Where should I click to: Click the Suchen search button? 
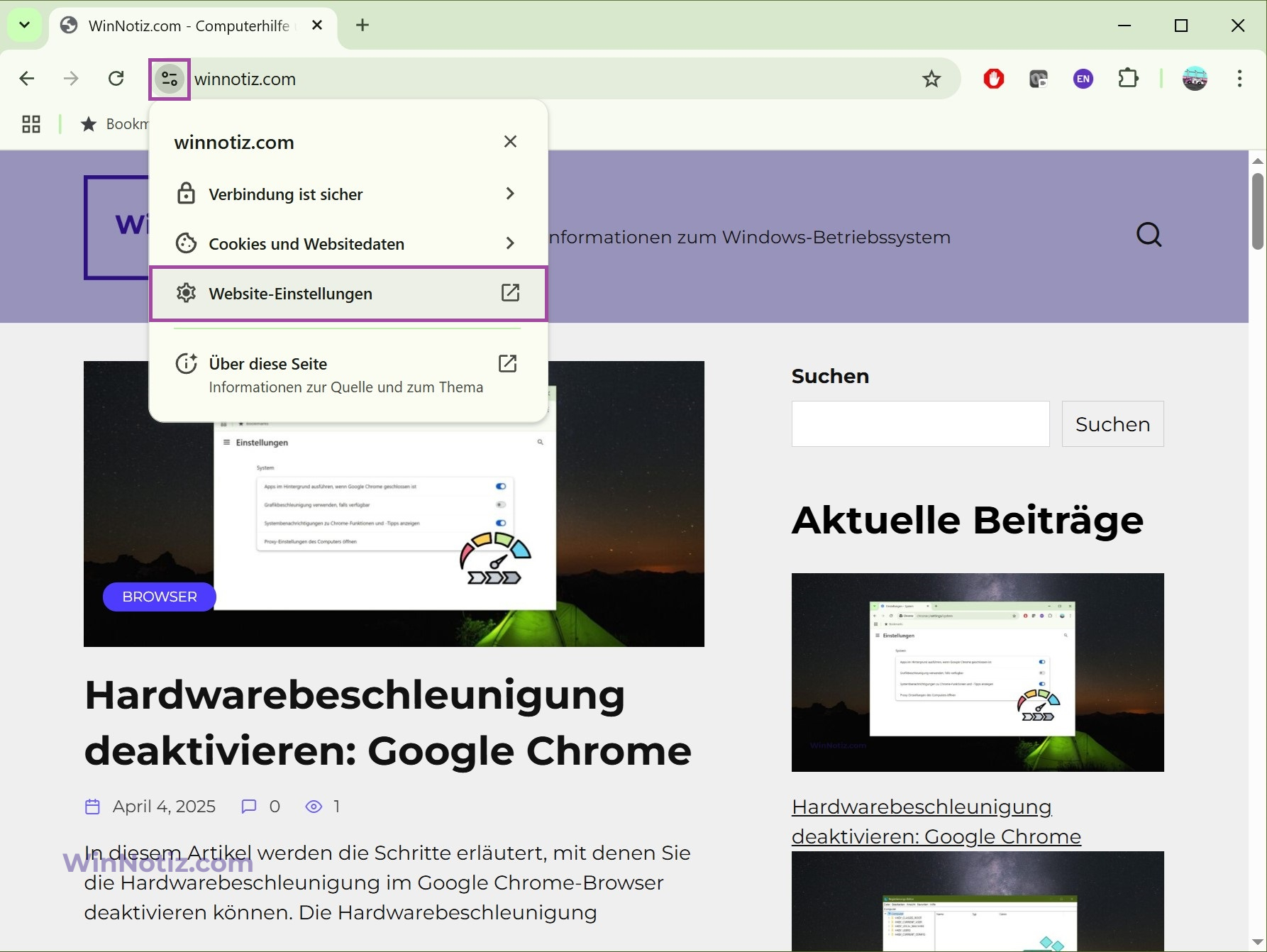tap(1112, 424)
